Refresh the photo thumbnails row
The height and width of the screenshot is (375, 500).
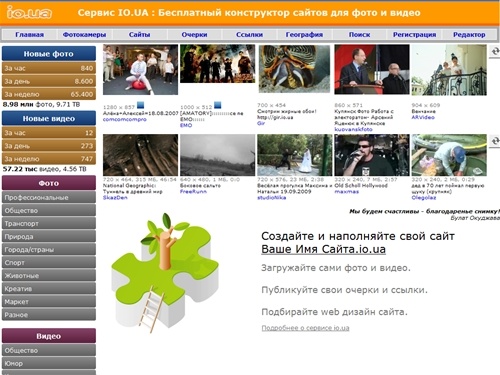(x=495, y=52)
